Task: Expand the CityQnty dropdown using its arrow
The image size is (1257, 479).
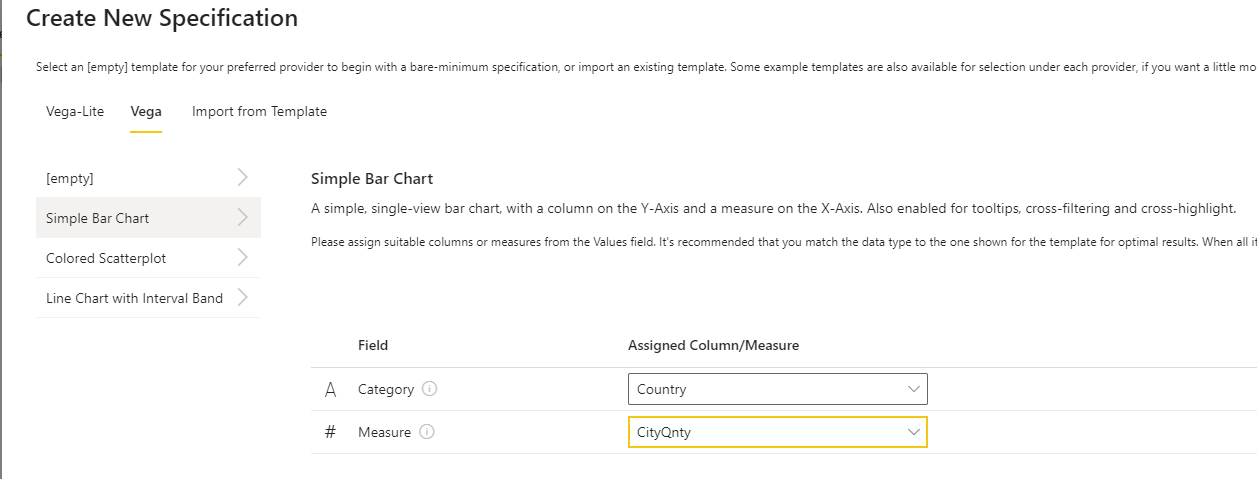Action: click(x=913, y=432)
